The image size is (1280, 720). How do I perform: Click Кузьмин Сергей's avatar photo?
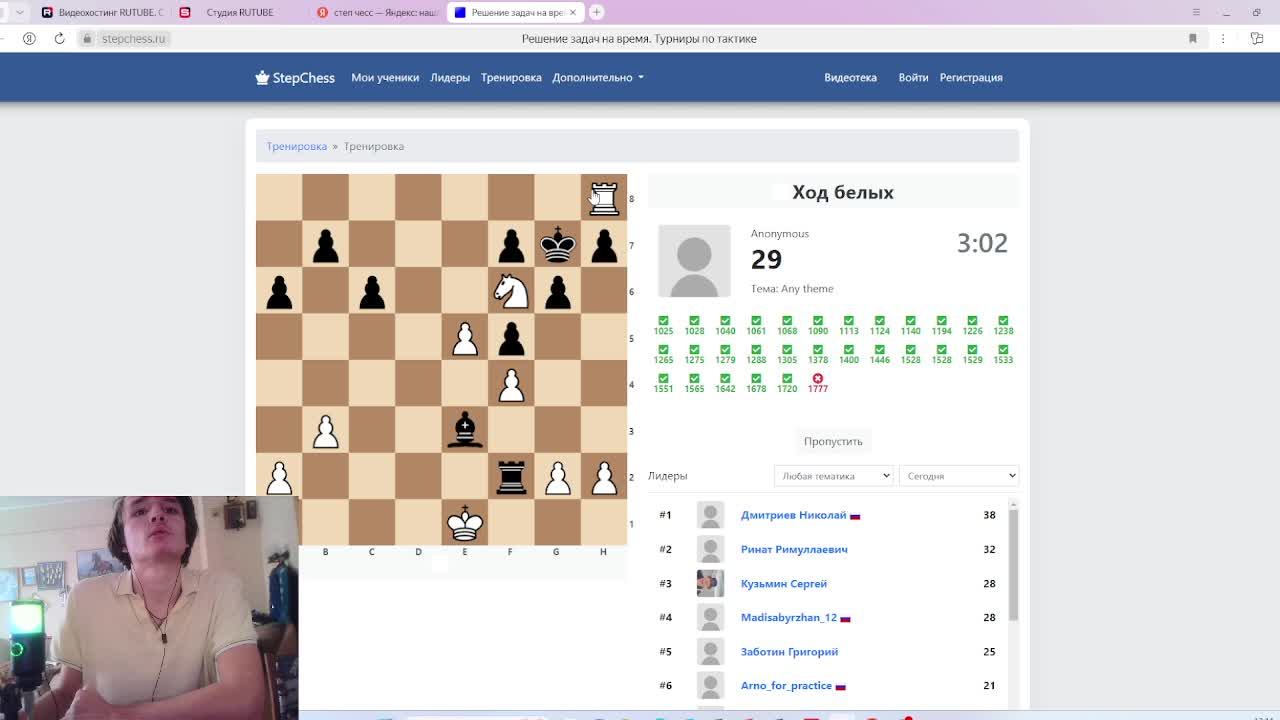coord(710,583)
